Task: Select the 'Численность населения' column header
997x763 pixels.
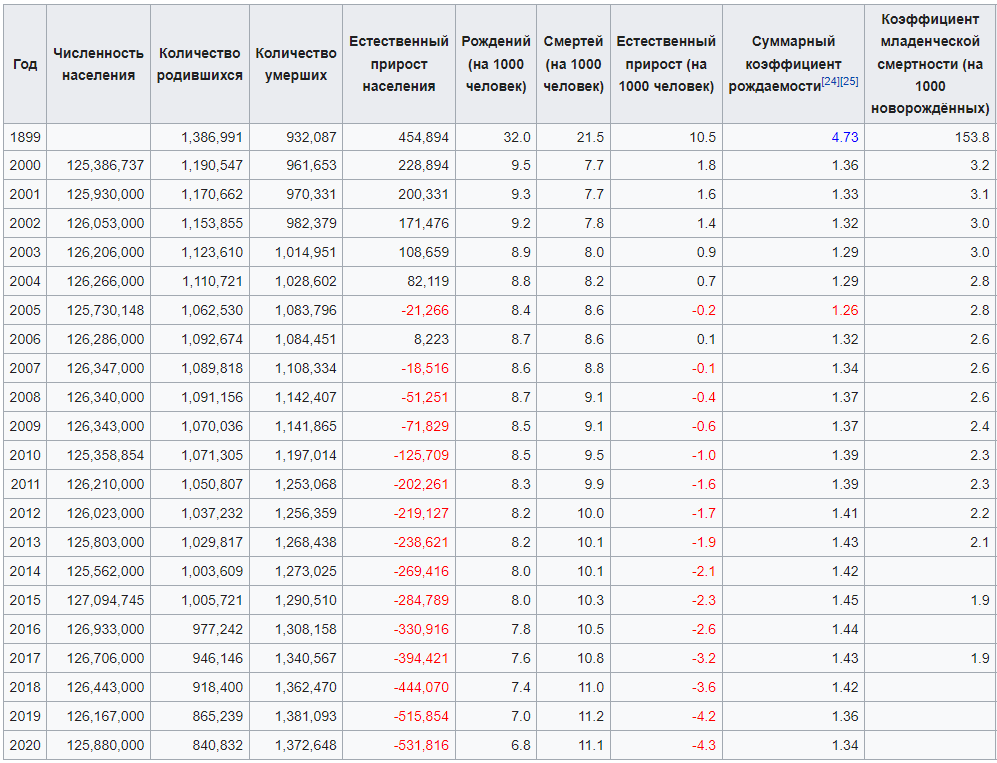Action: click(x=99, y=64)
